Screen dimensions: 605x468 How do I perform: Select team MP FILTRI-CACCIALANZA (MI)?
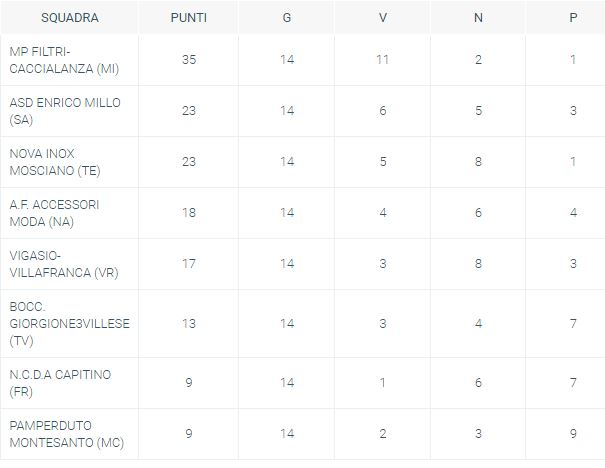[x=64, y=60]
